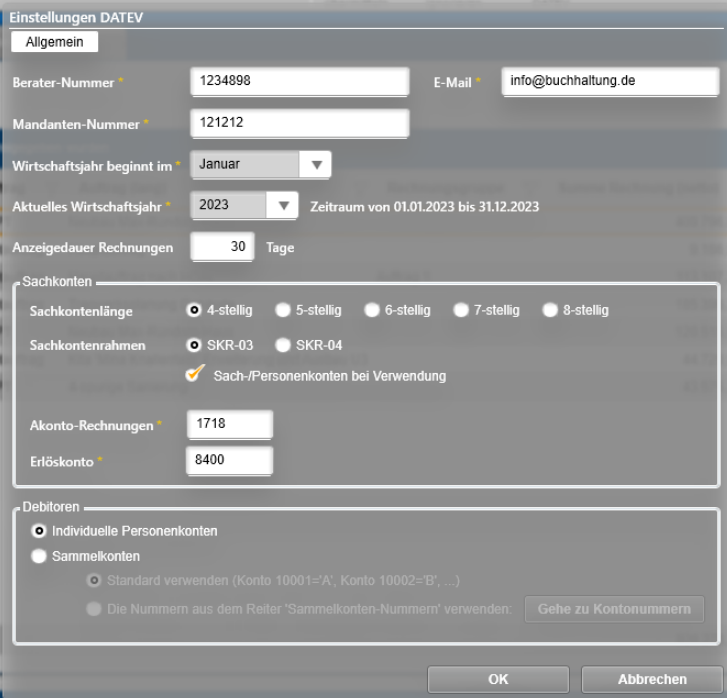The image size is (727, 698).
Task: Switch to SKR-04 Sachkontenrahmen
Action: (x=282, y=345)
